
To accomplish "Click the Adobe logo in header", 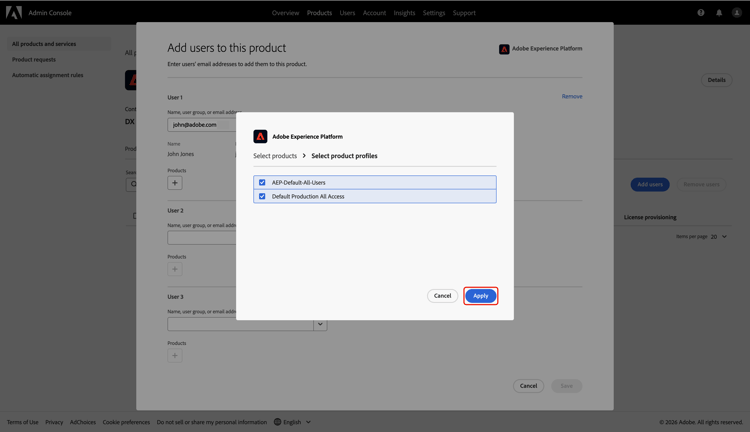I will (14, 13).
